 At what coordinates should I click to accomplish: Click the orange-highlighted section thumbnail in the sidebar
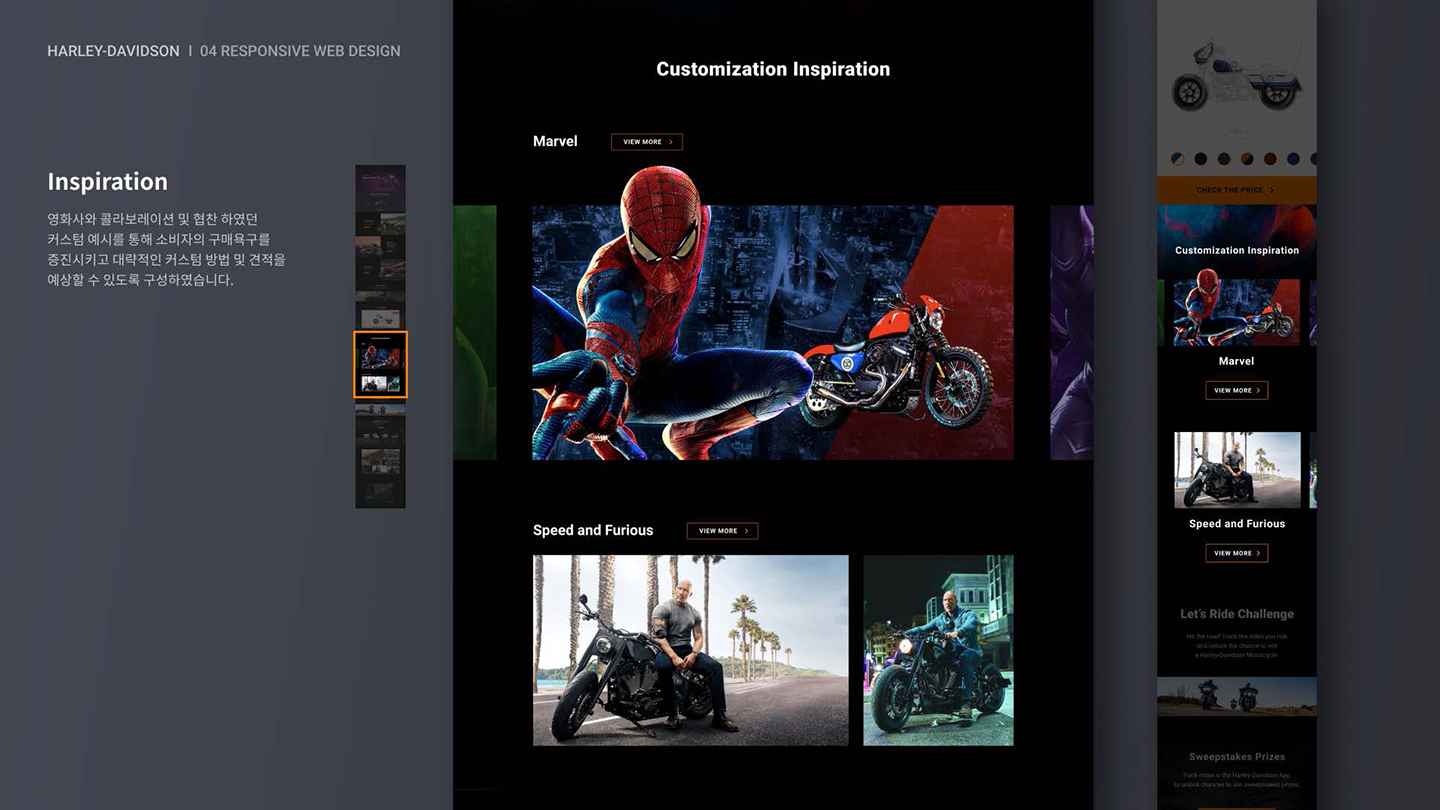(380, 365)
